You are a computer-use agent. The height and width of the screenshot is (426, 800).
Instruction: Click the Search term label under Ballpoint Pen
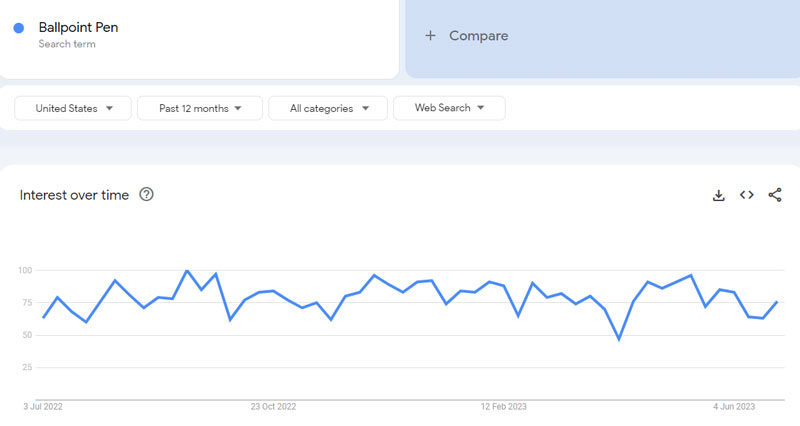(x=65, y=44)
